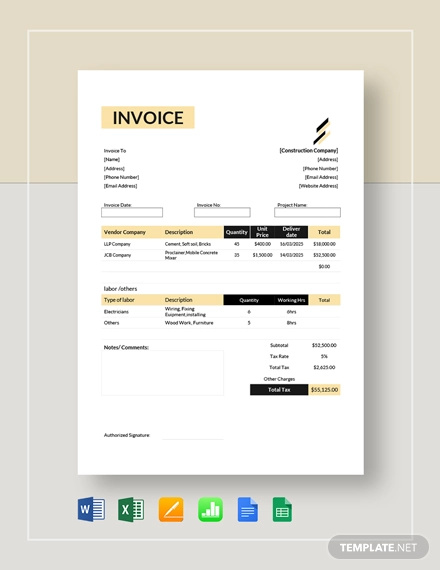Viewport: 440px width, 570px height.
Task: Click the construction company logo
Action: [322, 131]
